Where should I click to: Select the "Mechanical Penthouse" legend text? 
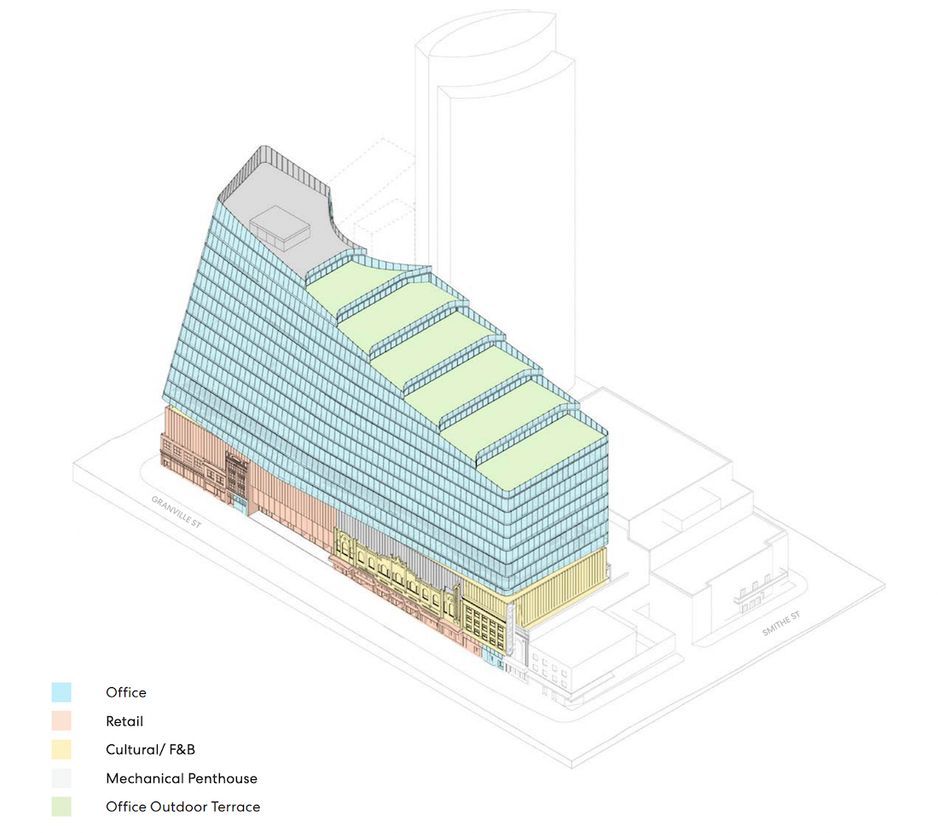point(181,778)
